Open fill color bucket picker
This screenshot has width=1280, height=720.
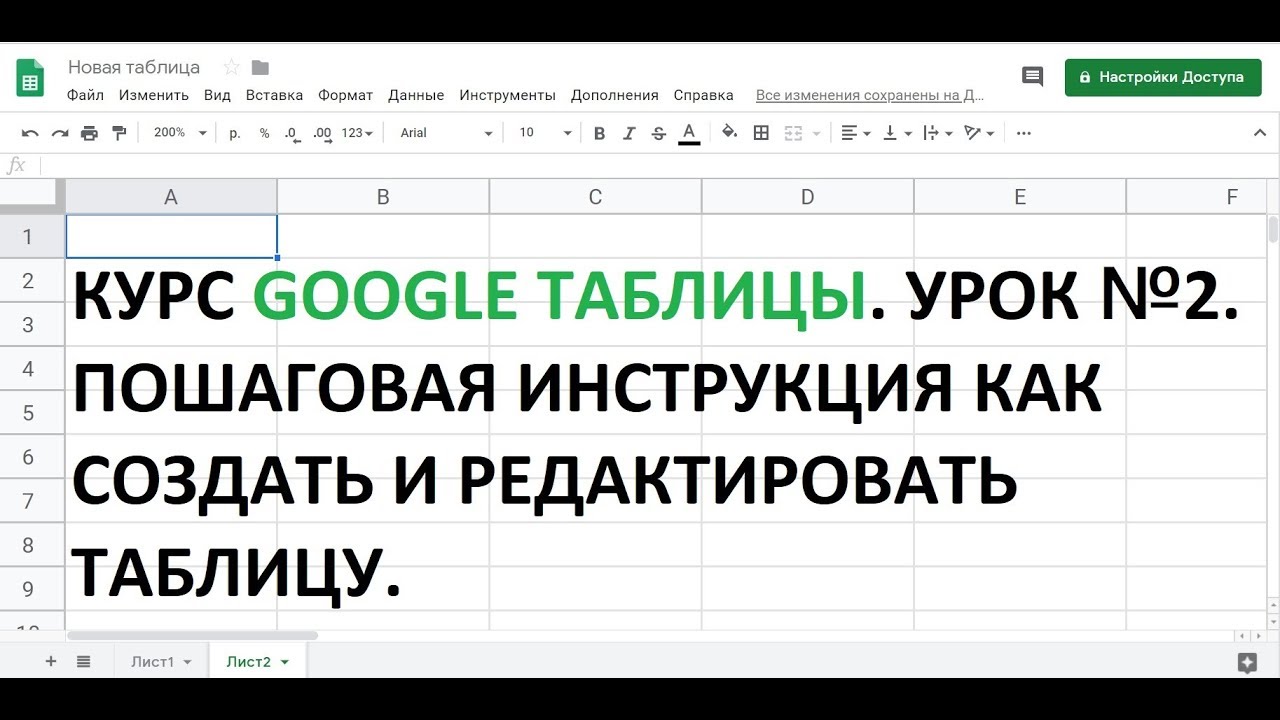click(730, 133)
